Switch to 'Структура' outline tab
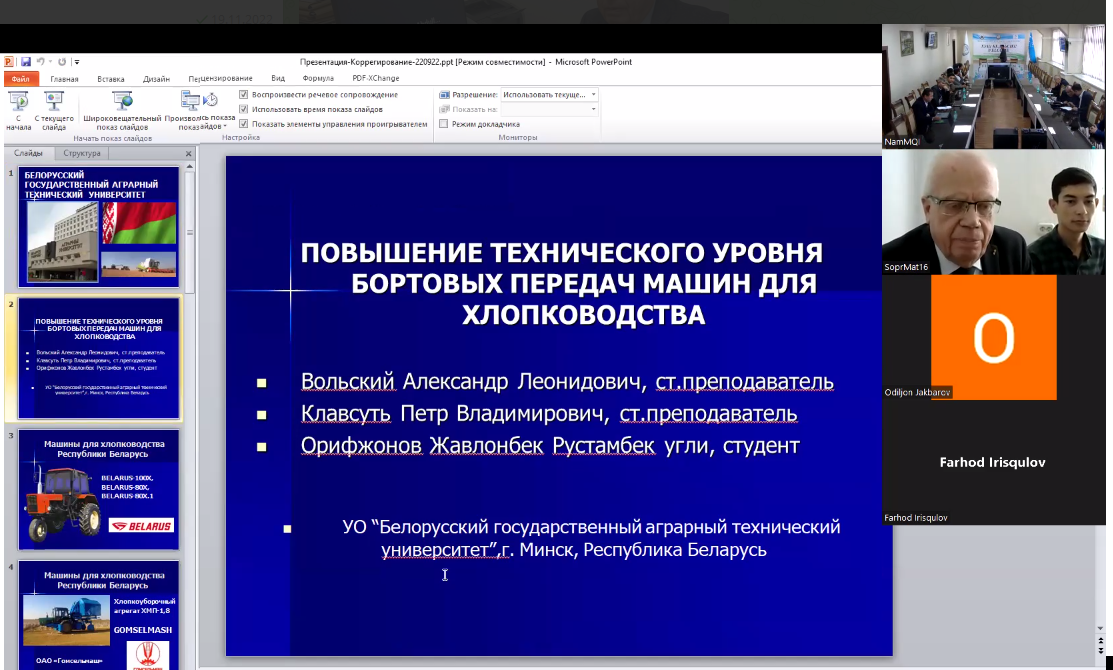Image resolution: width=1113 pixels, height=670 pixels. pos(82,154)
